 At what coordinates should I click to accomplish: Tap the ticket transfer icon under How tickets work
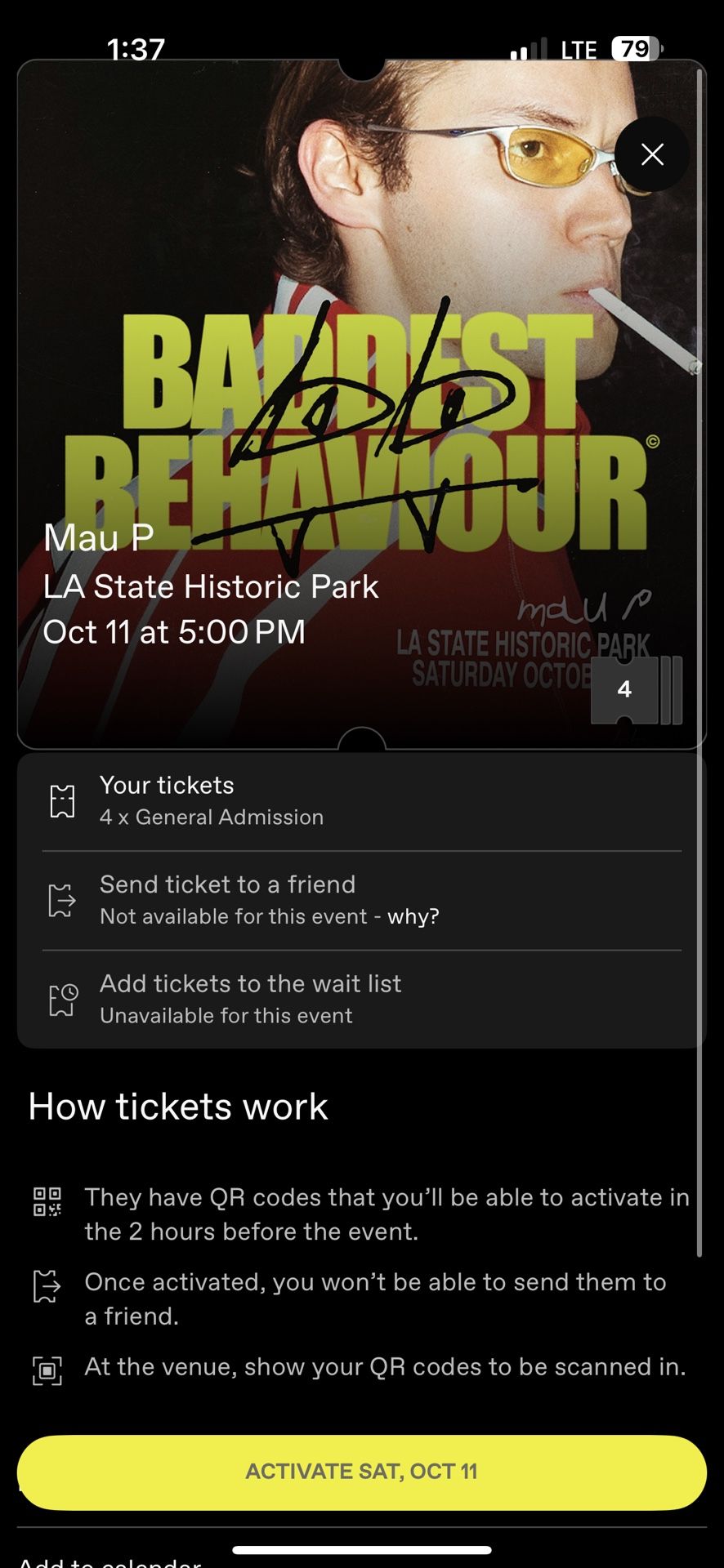(x=47, y=1285)
